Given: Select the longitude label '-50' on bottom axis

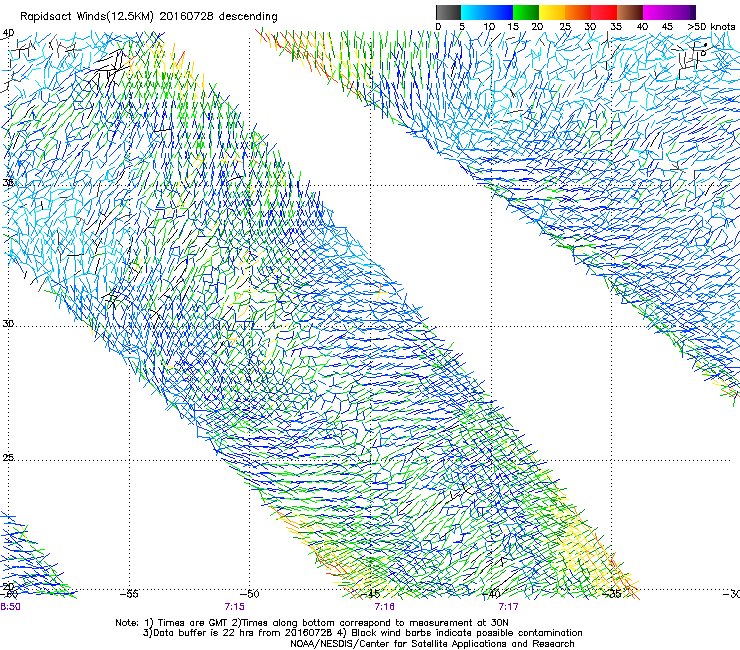Looking at the screenshot, I should [249, 594].
